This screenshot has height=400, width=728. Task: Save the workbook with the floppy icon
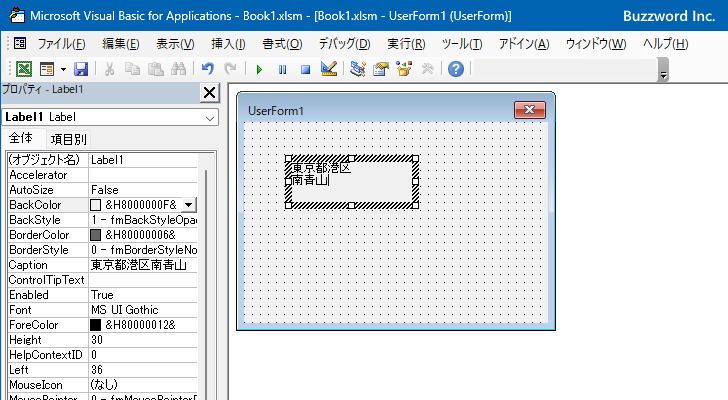(81, 69)
